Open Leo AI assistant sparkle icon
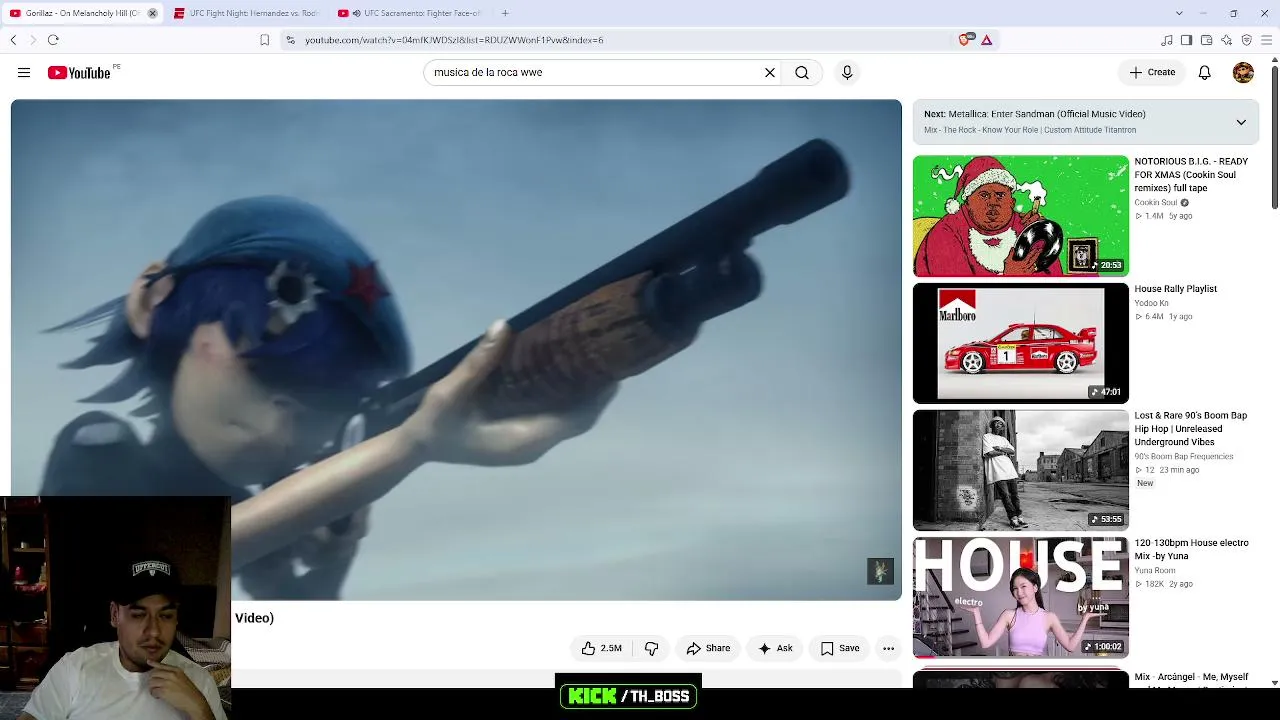This screenshot has height=720, width=1280. coord(1227,40)
